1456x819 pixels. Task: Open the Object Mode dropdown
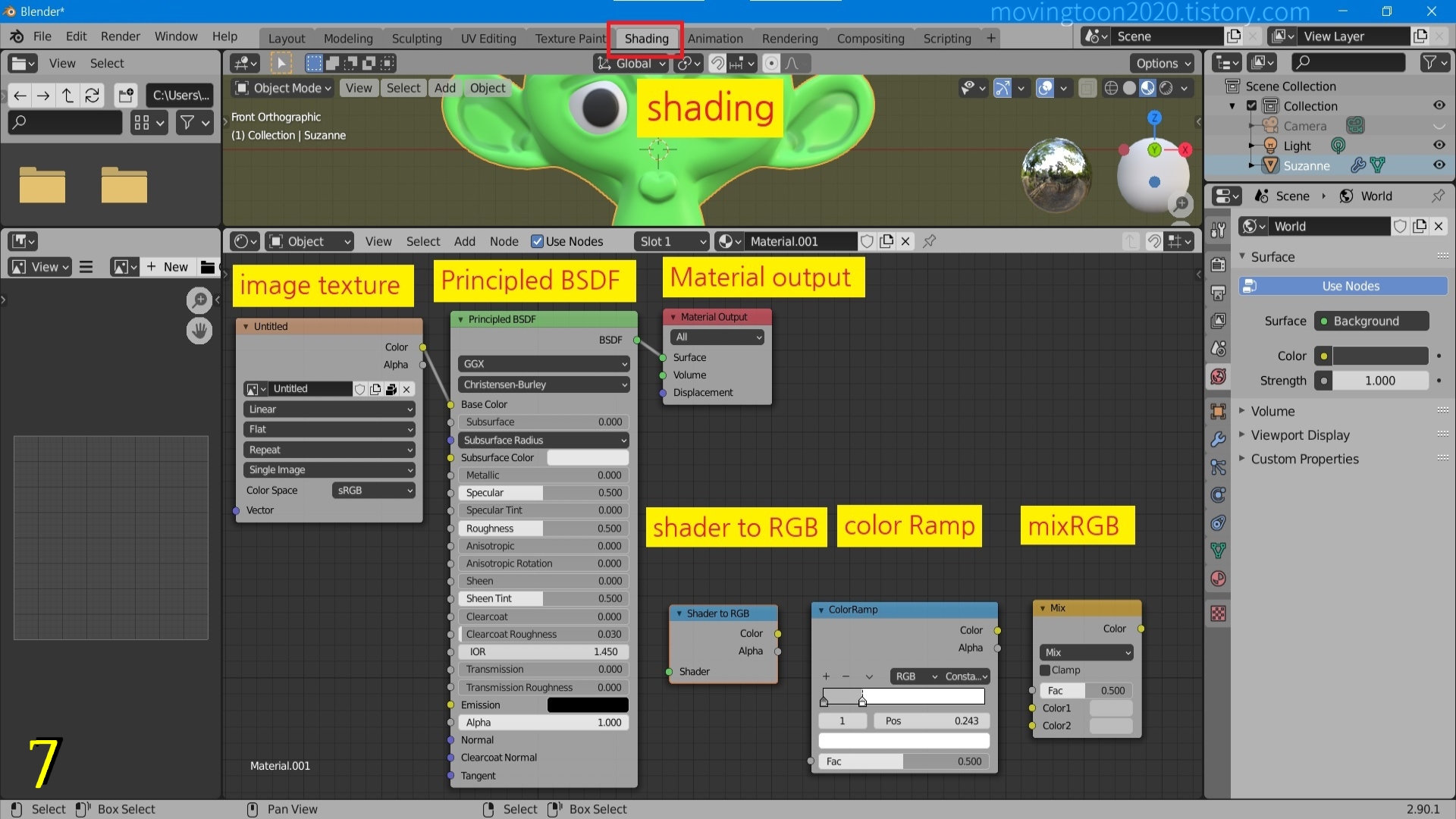point(283,88)
